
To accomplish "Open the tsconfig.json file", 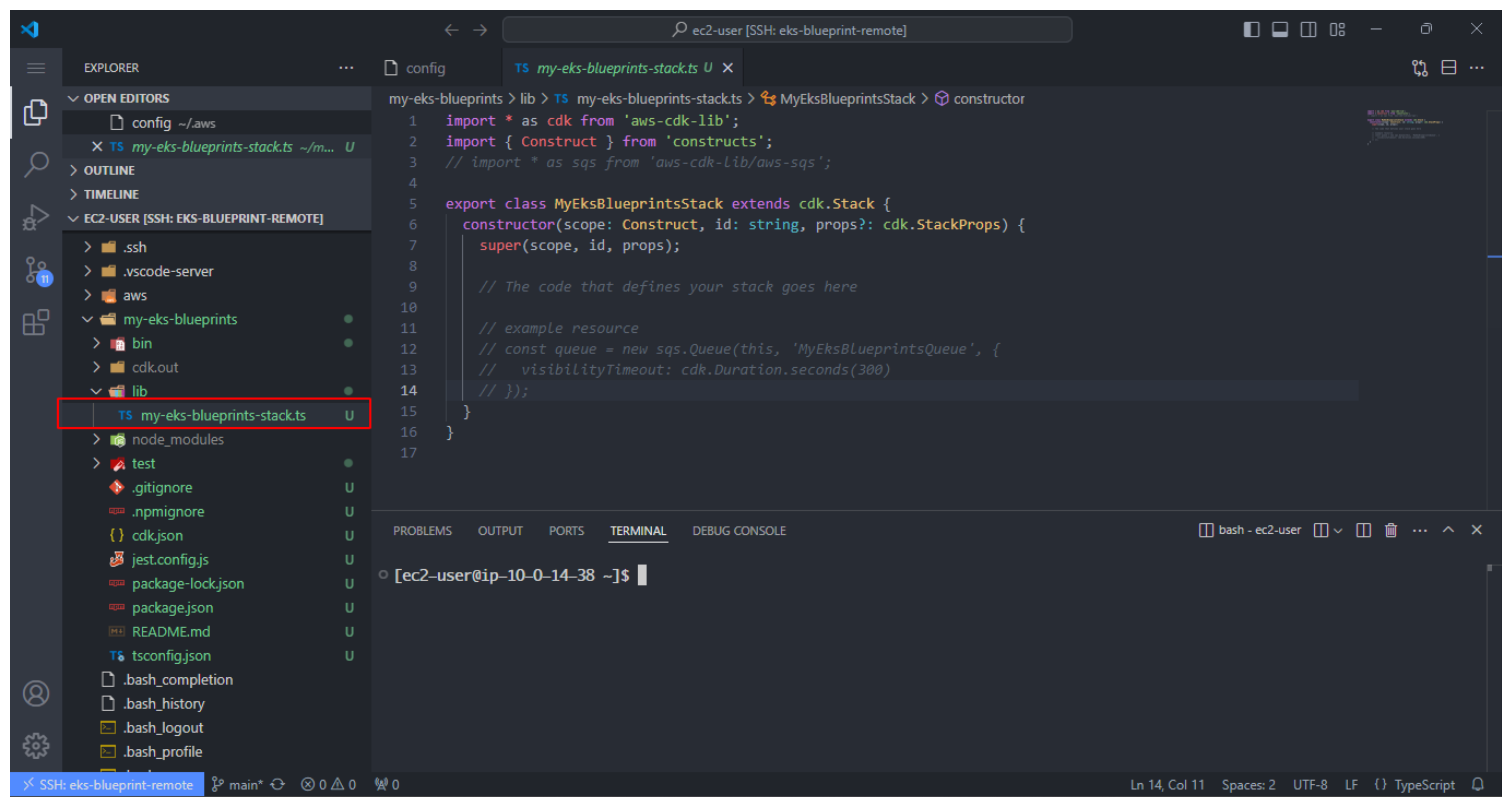I will [x=216, y=656].
